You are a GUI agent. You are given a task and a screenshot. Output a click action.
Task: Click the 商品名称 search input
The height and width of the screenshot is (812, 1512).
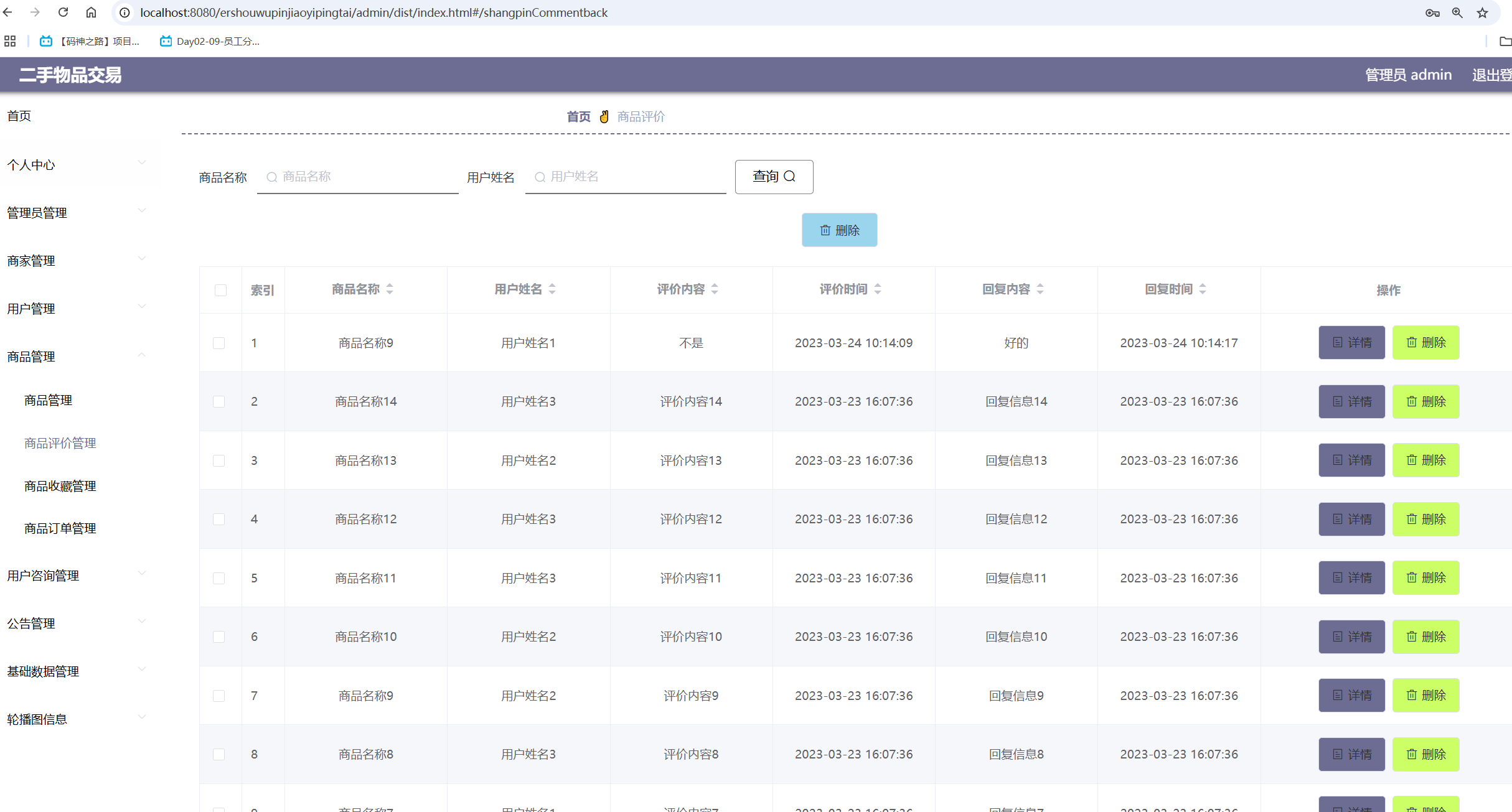pyautogui.click(x=357, y=177)
